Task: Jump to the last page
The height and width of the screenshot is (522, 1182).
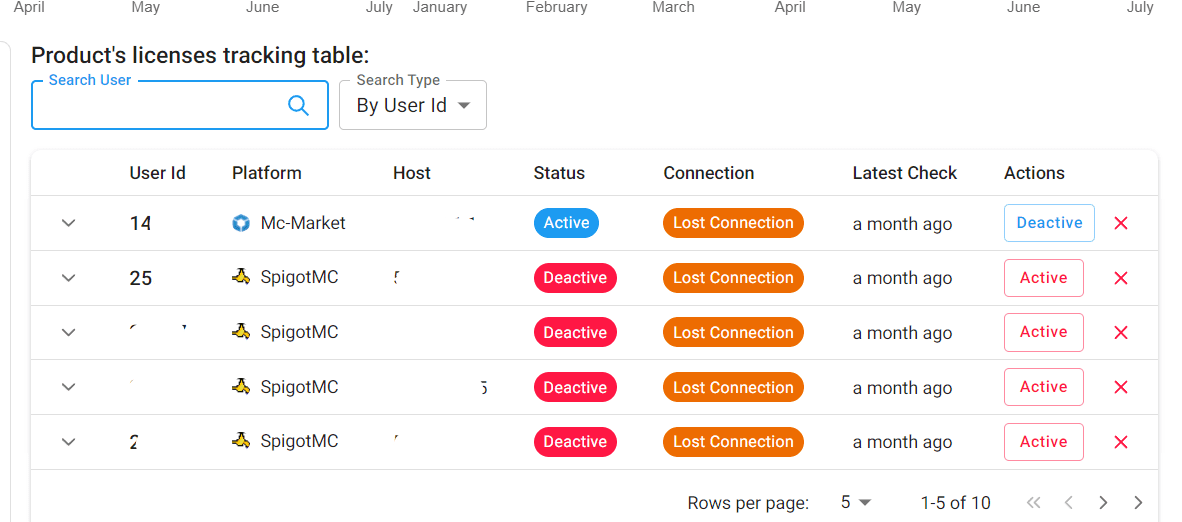Action: pyautogui.click(x=1138, y=502)
